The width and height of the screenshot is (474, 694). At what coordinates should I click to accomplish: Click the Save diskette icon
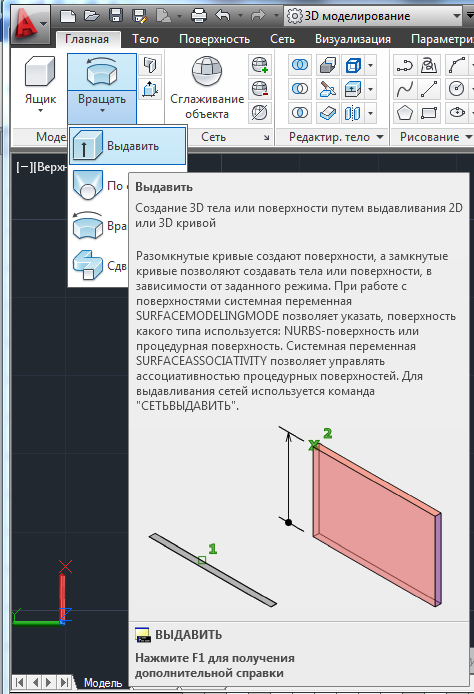[x=116, y=16]
